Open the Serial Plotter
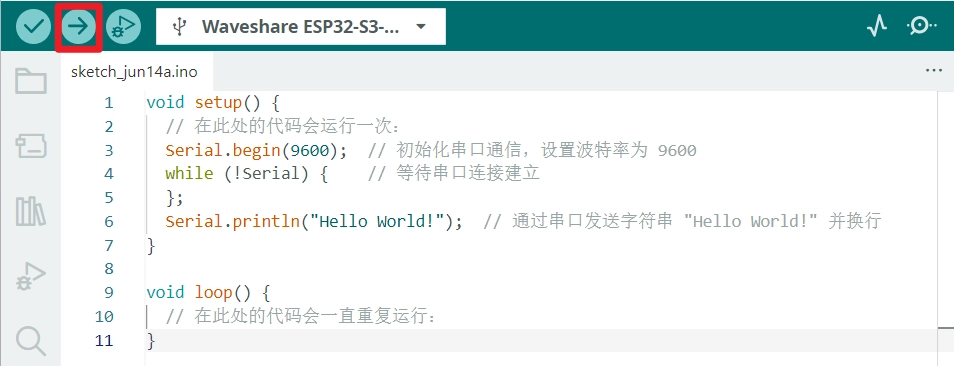The width and height of the screenshot is (954, 366). pyautogui.click(x=877, y=26)
